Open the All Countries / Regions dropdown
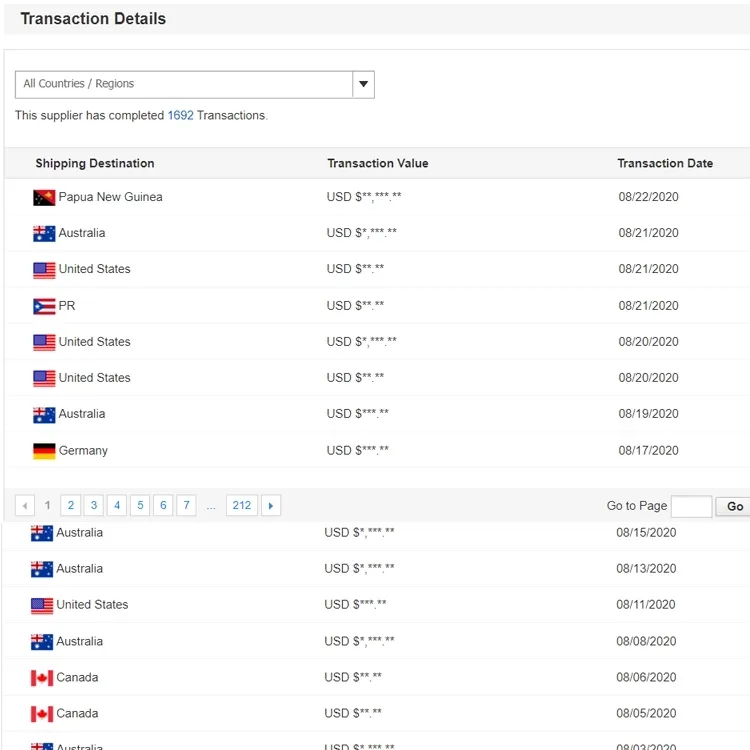The image size is (750, 750). point(184,84)
